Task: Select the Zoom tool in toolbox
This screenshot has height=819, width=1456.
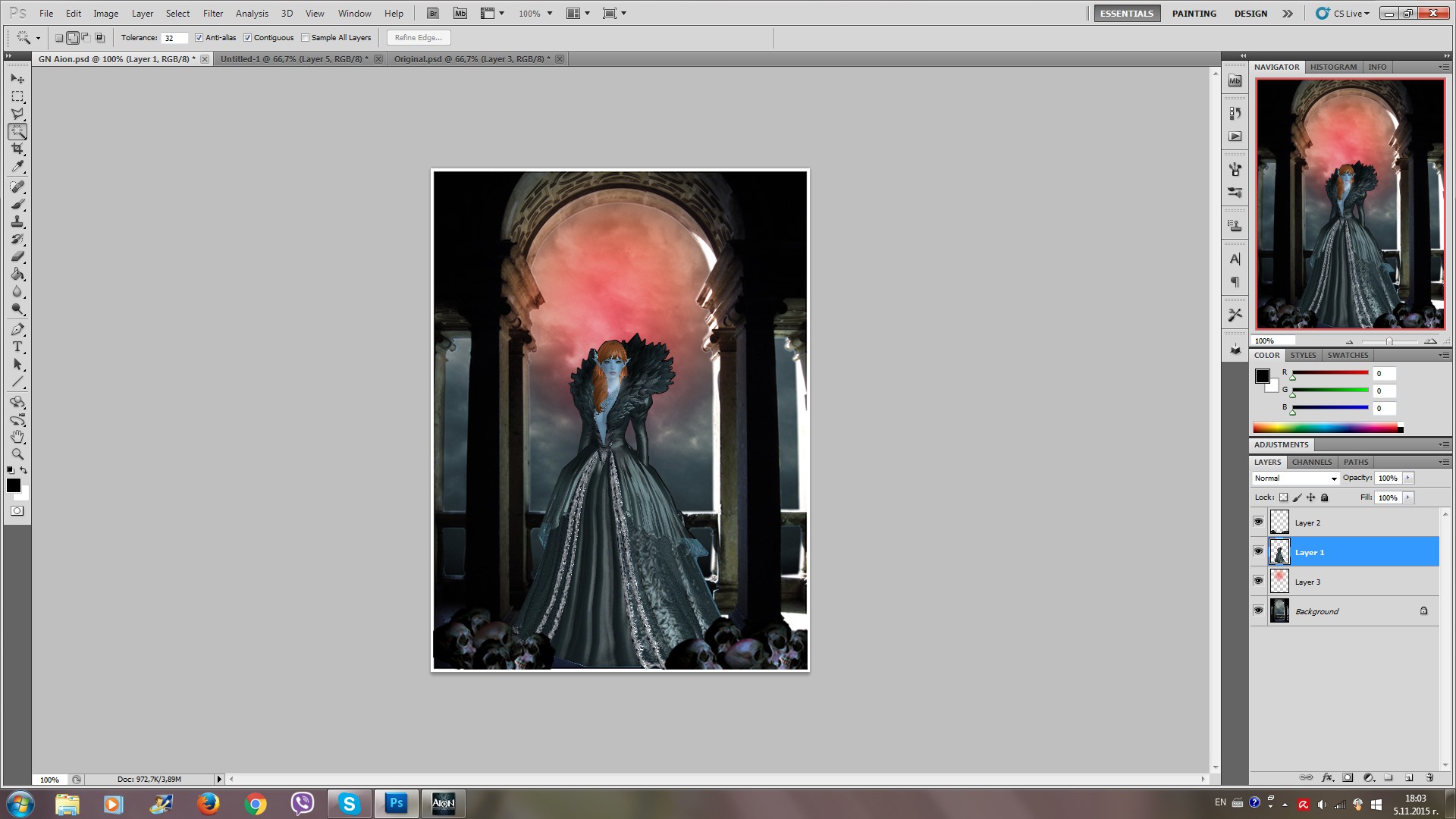Action: [x=17, y=454]
